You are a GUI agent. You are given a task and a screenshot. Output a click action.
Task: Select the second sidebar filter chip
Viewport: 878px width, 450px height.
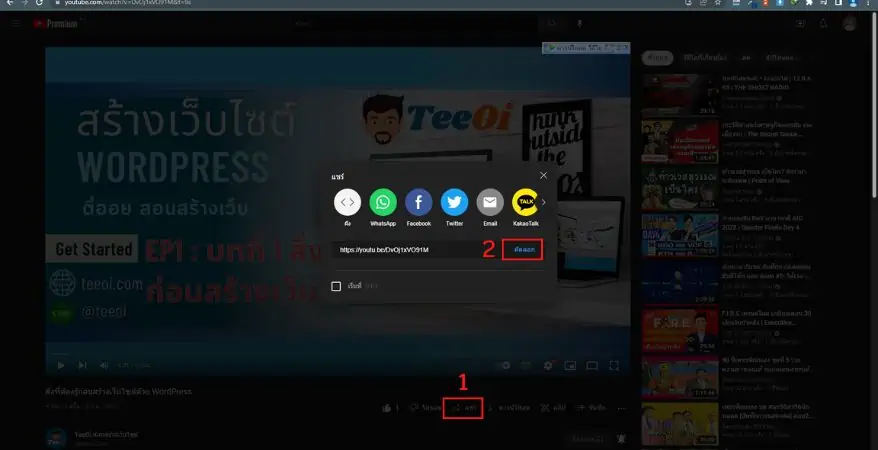(704, 58)
